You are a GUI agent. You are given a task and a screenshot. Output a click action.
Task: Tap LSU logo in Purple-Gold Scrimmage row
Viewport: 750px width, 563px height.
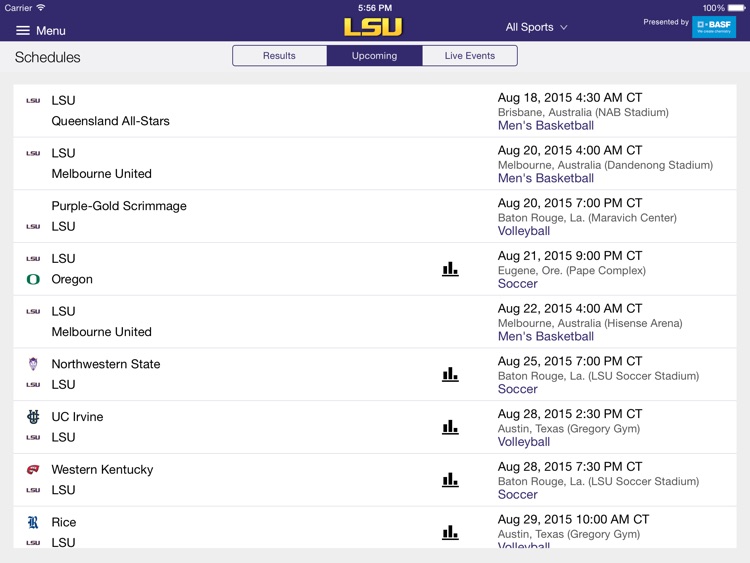(x=33, y=226)
